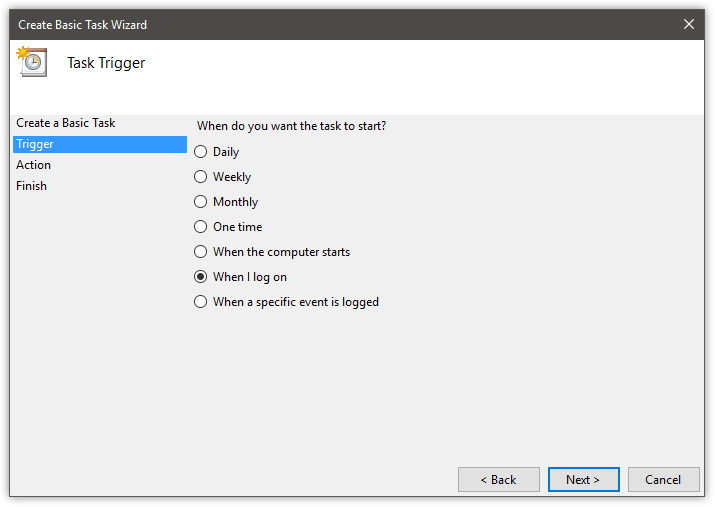Close the Create Basic Task Wizard
715x507 pixels.
(689, 24)
